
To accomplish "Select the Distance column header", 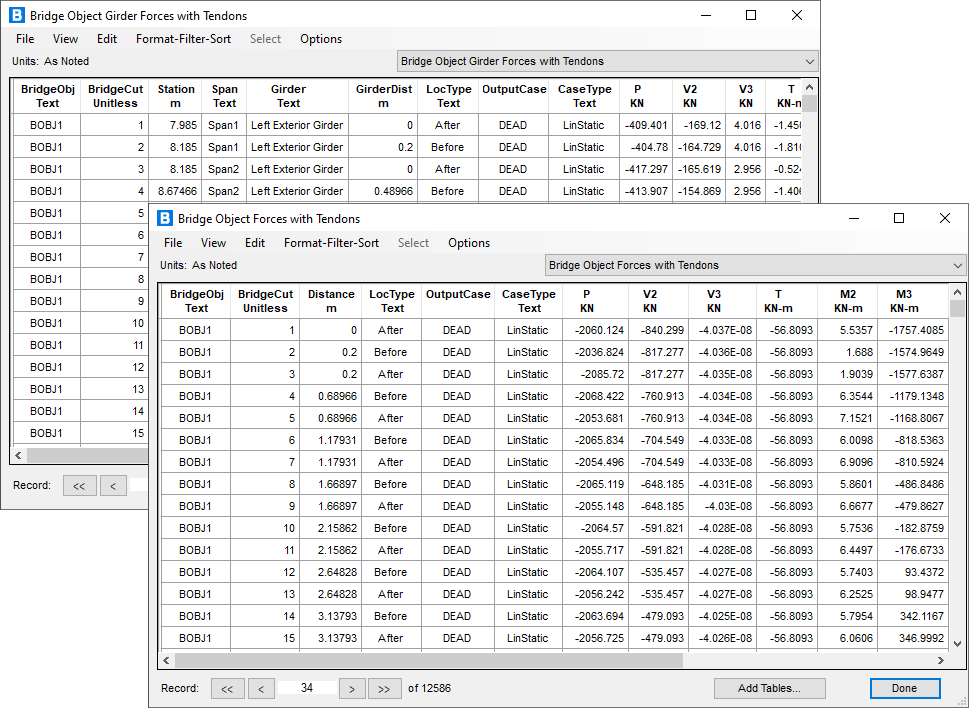I will (331, 301).
